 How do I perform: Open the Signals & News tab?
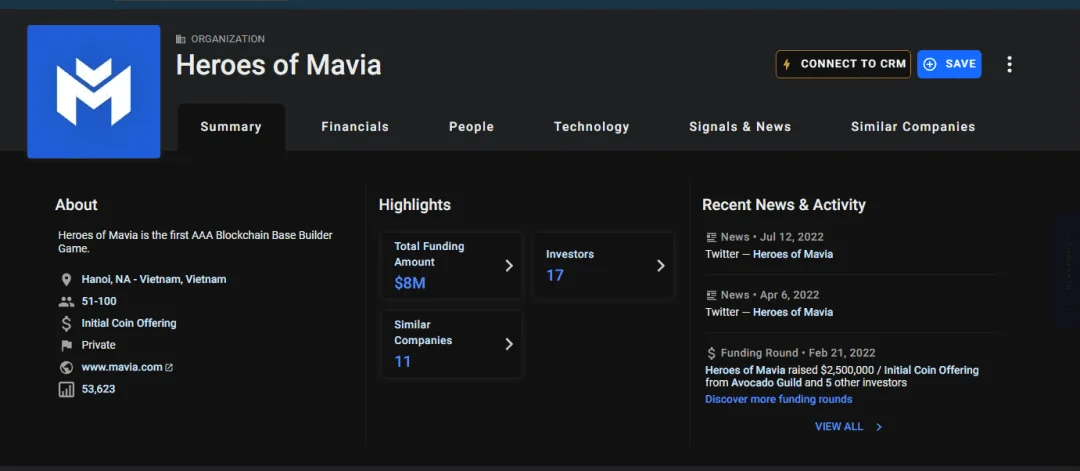(740, 127)
